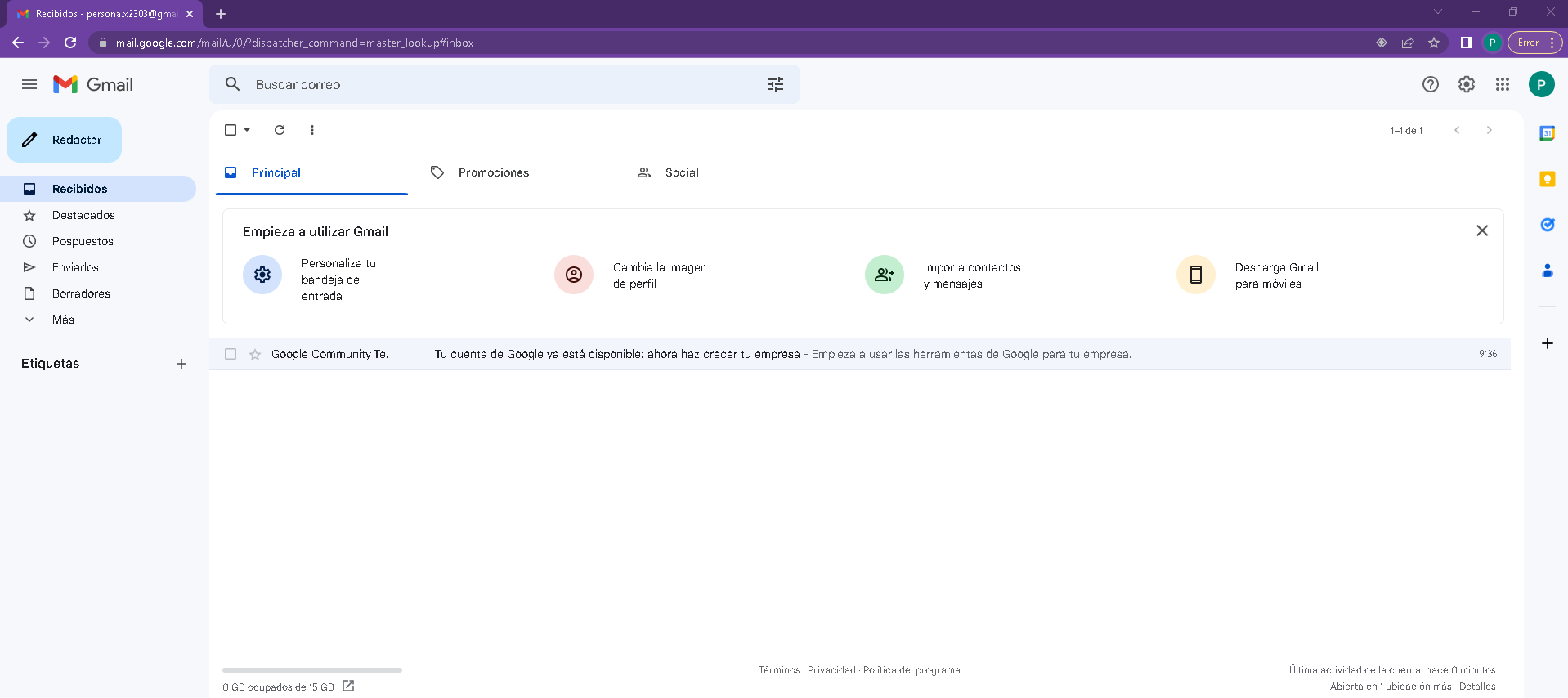Viewport: 1568px width, 698px height.
Task: Show search options filter icon
Action: pos(775,84)
